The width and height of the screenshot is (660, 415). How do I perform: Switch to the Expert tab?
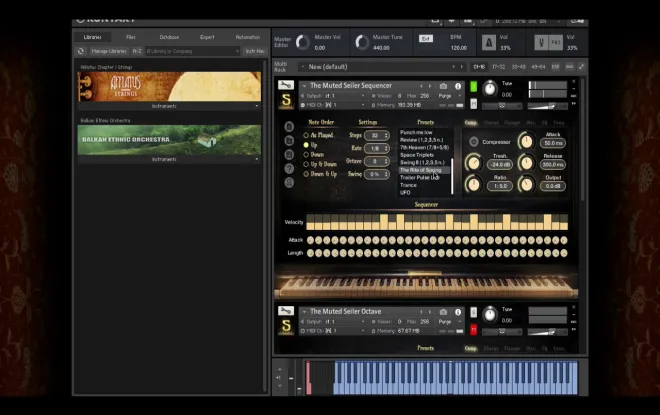[x=207, y=37]
